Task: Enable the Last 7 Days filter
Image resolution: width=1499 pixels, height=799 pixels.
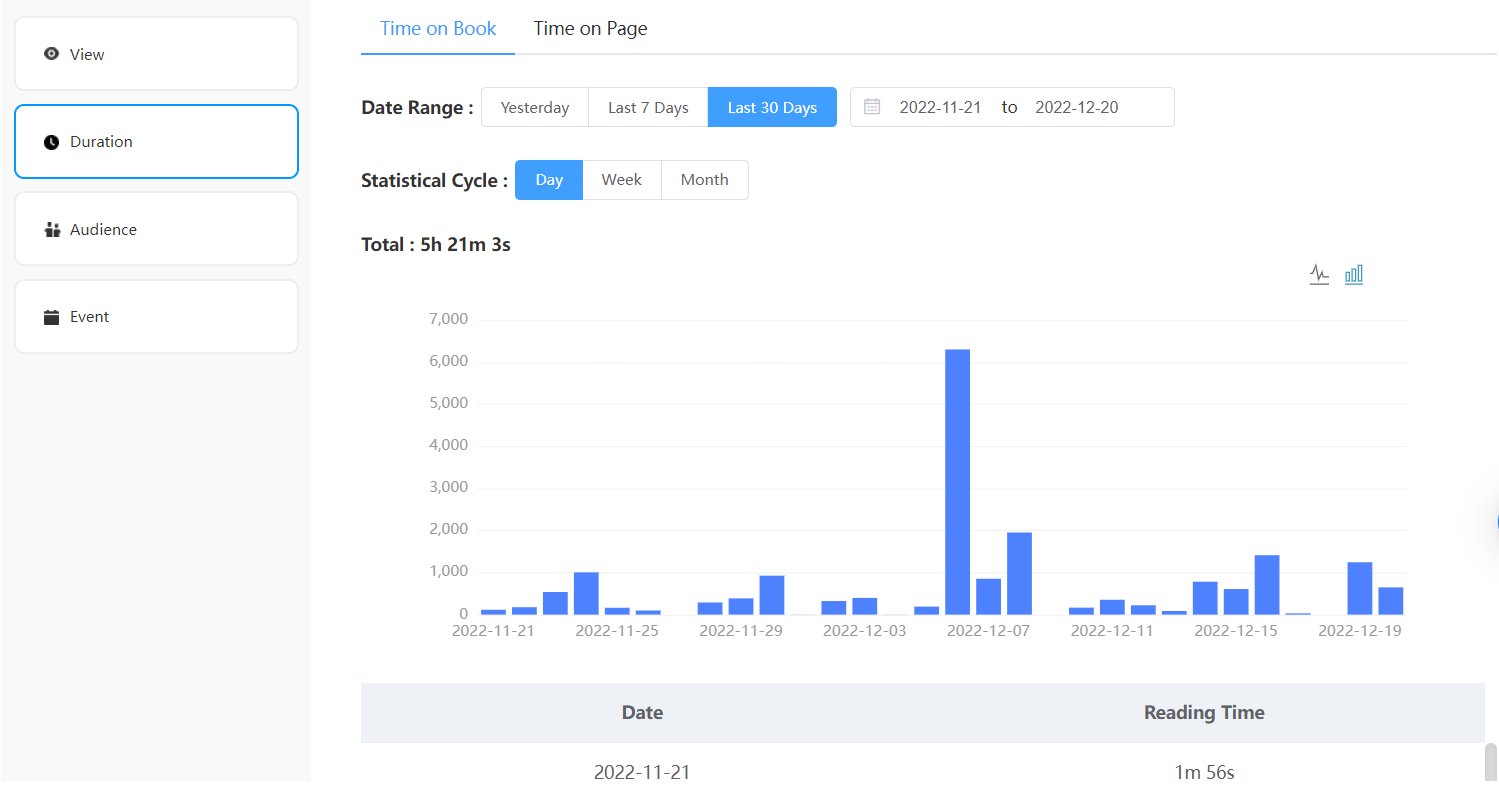Action: (x=647, y=106)
